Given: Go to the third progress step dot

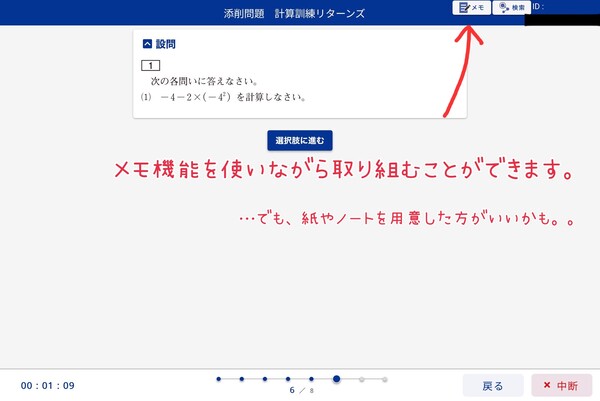Looking at the screenshot, I should [x=264, y=380].
